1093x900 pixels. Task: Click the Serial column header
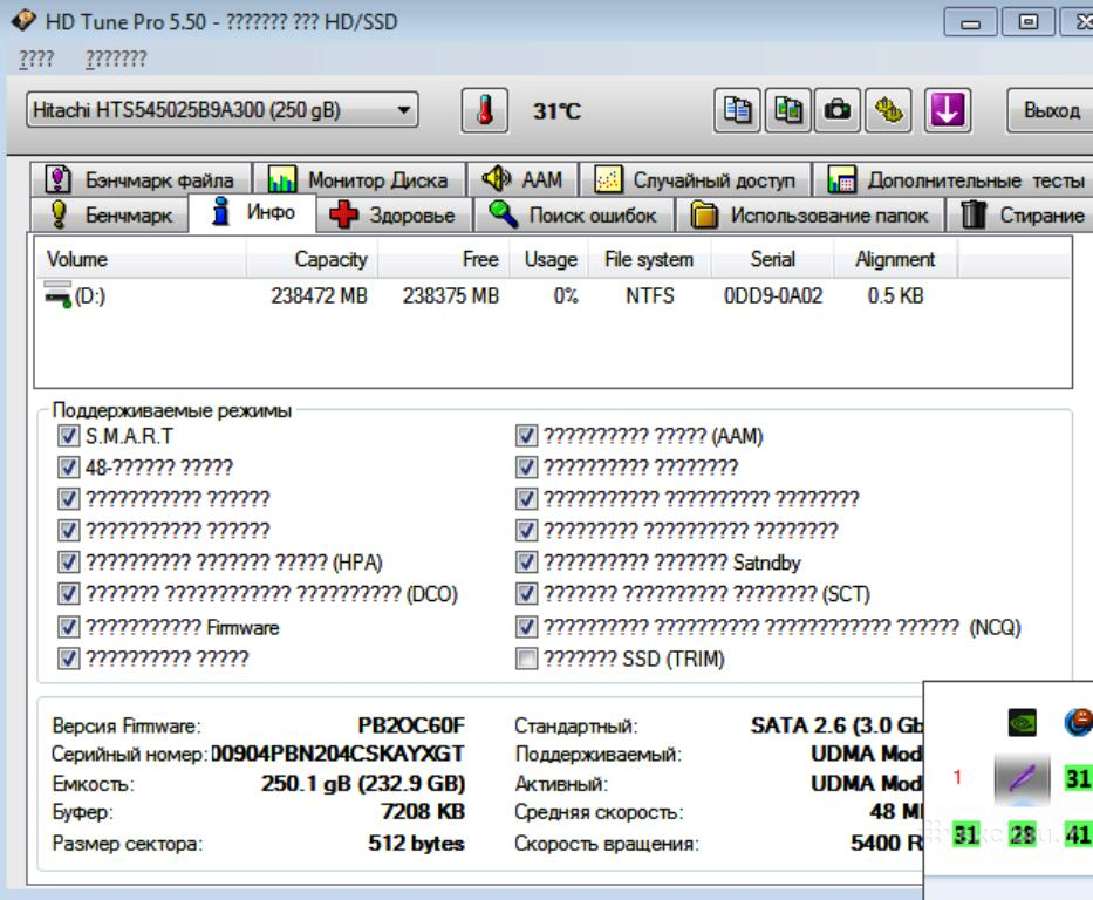(772, 259)
